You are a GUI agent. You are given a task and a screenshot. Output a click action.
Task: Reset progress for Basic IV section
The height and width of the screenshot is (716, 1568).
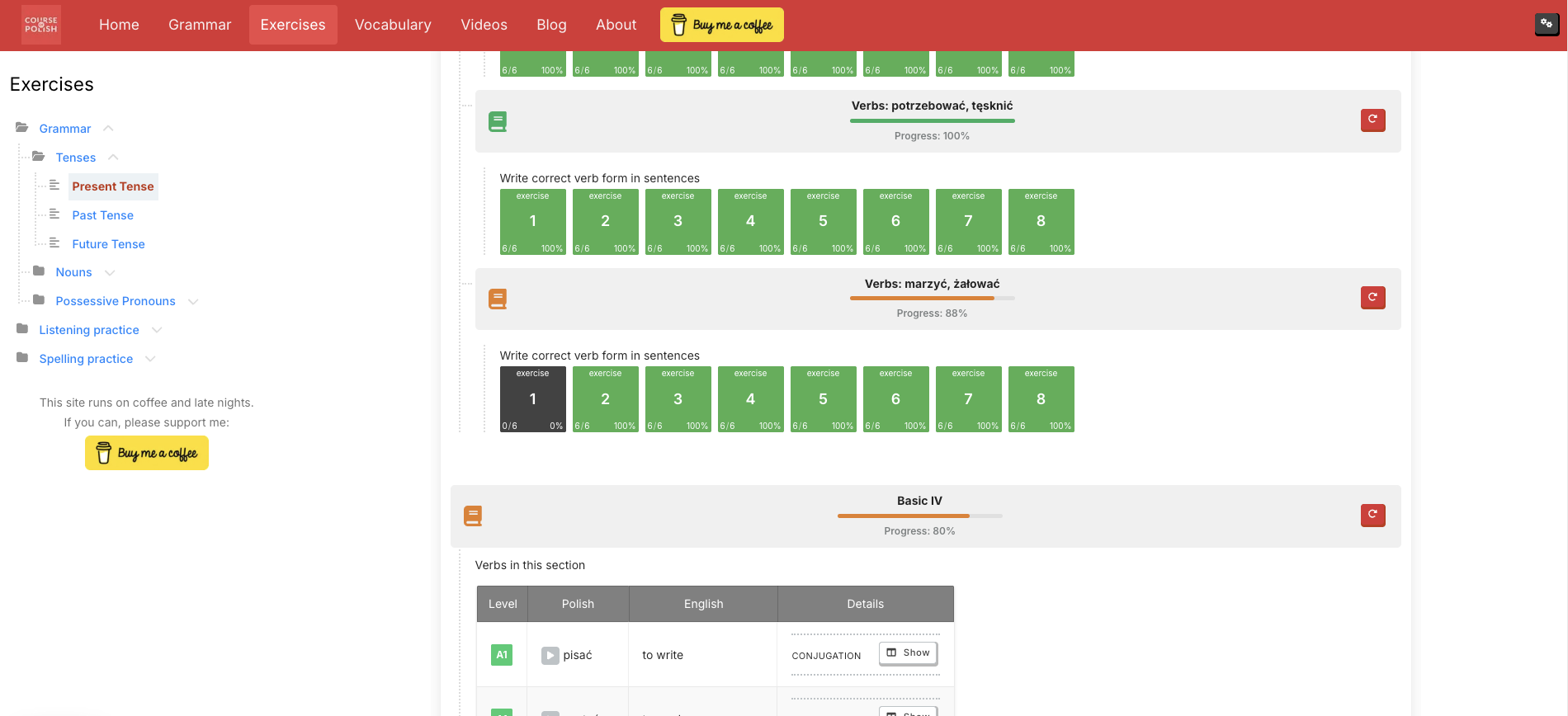pos(1372,515)
